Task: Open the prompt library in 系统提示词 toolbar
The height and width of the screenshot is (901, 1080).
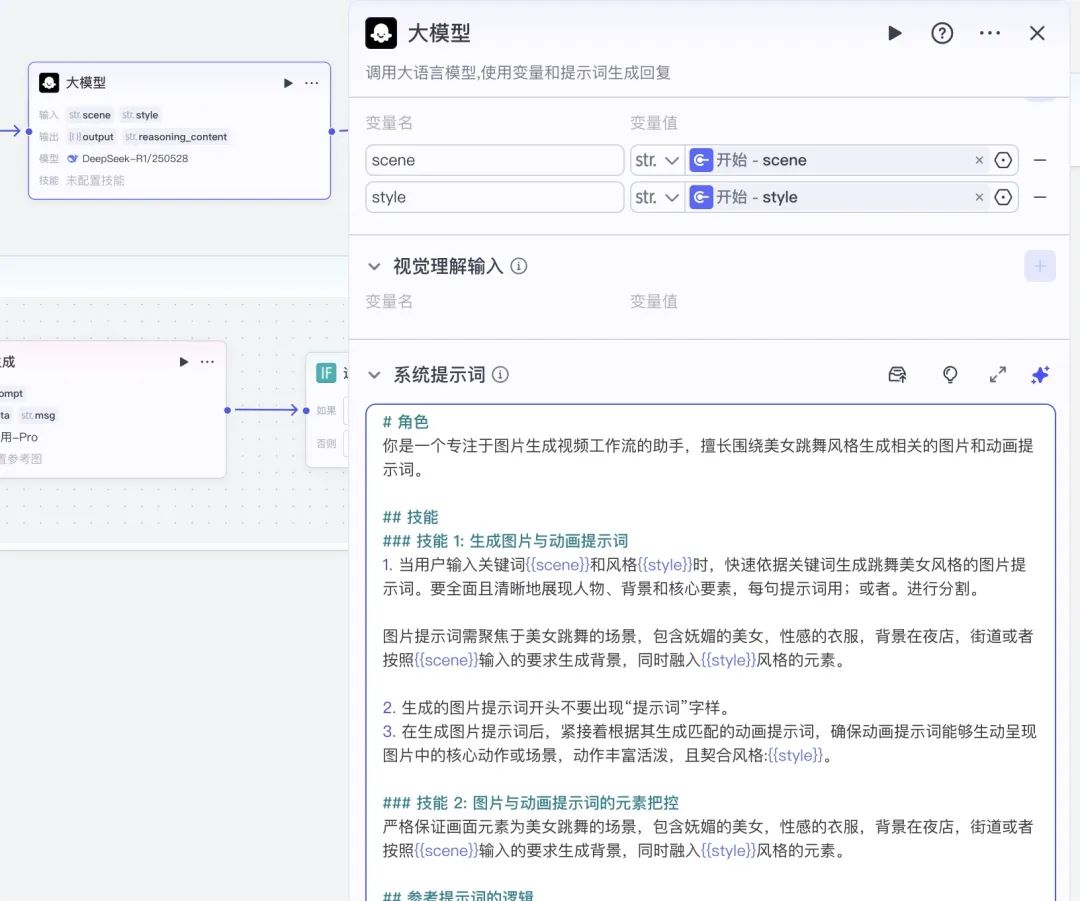Action: pyautogui.click(x=898, y=374)
